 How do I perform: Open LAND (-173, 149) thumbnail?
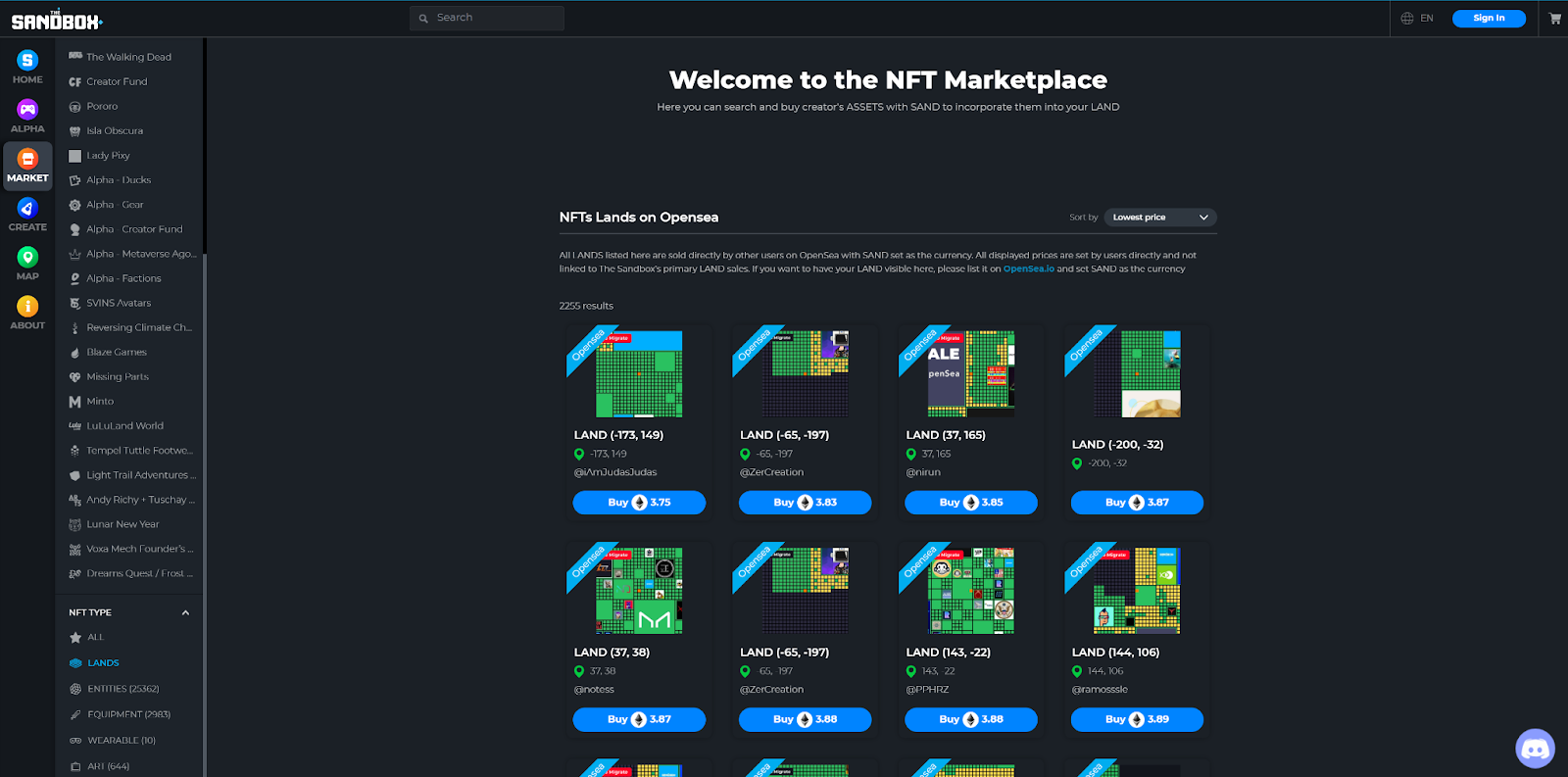coord(639,374)
